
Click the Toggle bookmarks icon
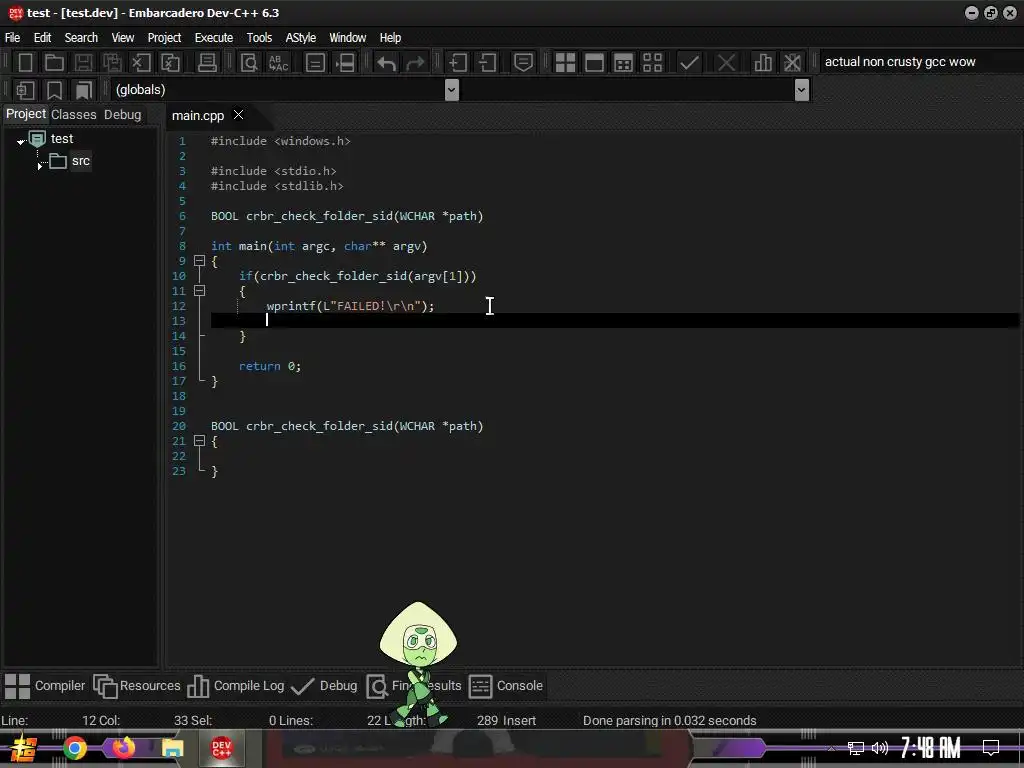[54, 90]
